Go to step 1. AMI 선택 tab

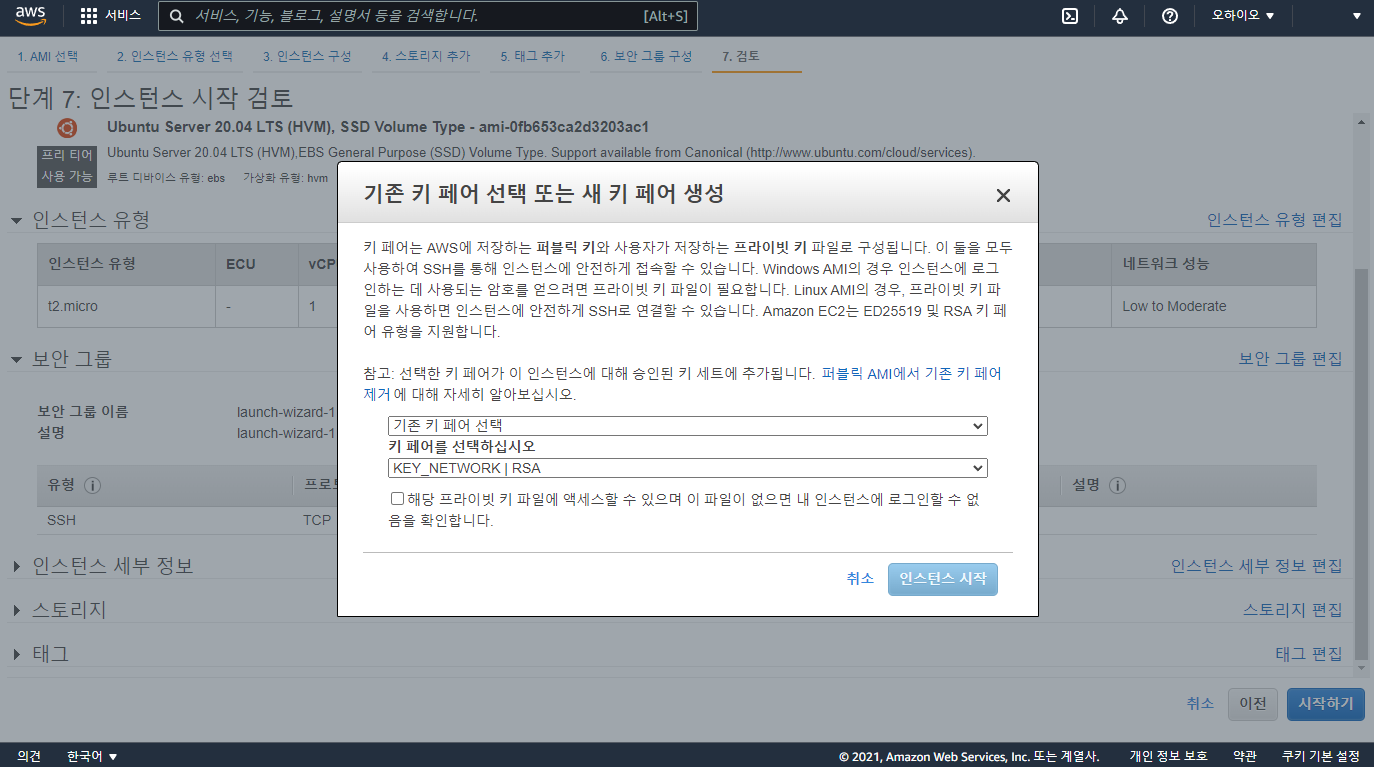point(48,57)
